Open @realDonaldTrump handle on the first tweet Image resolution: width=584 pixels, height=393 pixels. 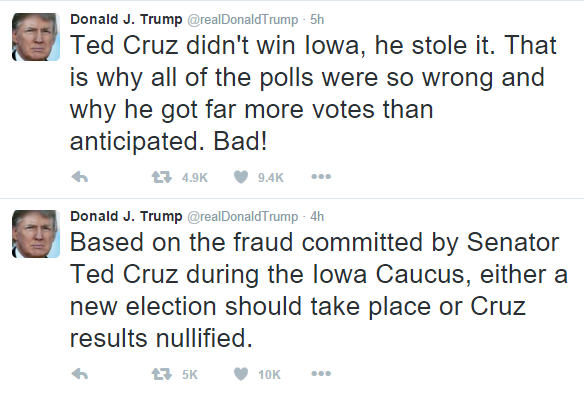(242, 20)
